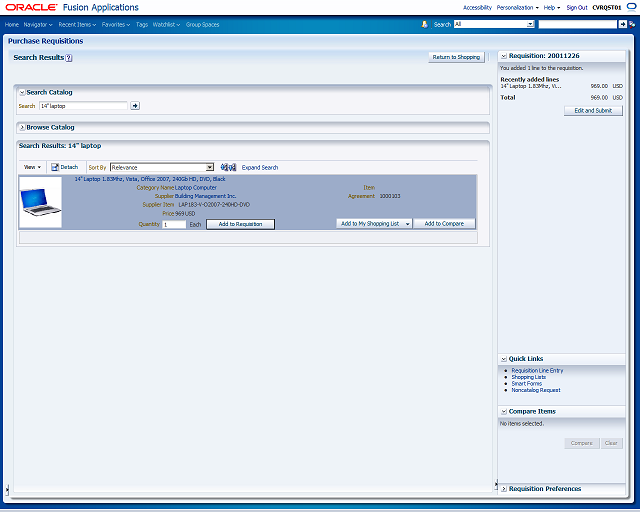
Task: Click the right panel splitter collapse arrow
Action: click(496, 485)
